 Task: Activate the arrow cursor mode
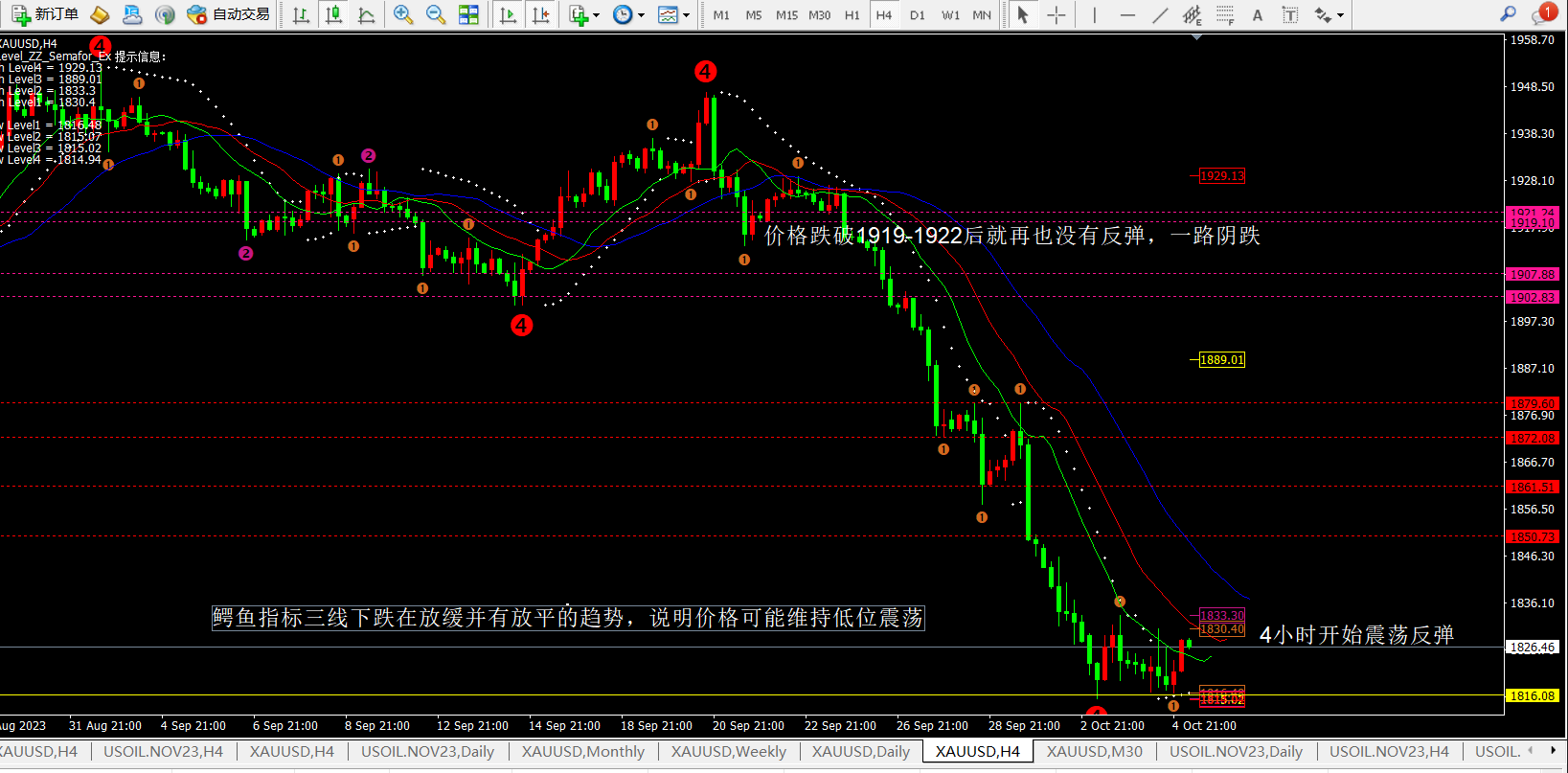[x=1023, y=14]
